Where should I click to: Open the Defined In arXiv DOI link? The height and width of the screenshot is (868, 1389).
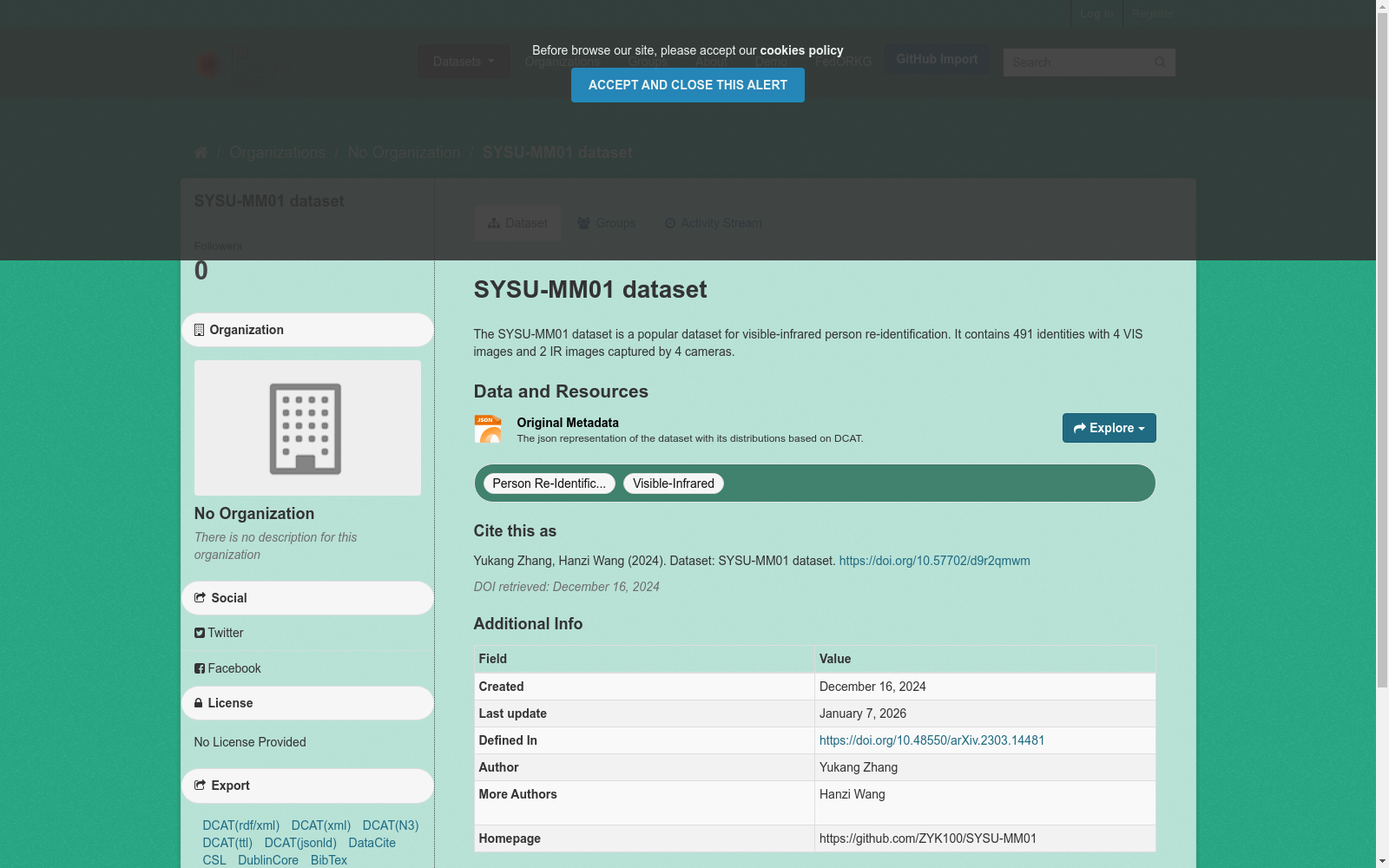pos(931,740)
